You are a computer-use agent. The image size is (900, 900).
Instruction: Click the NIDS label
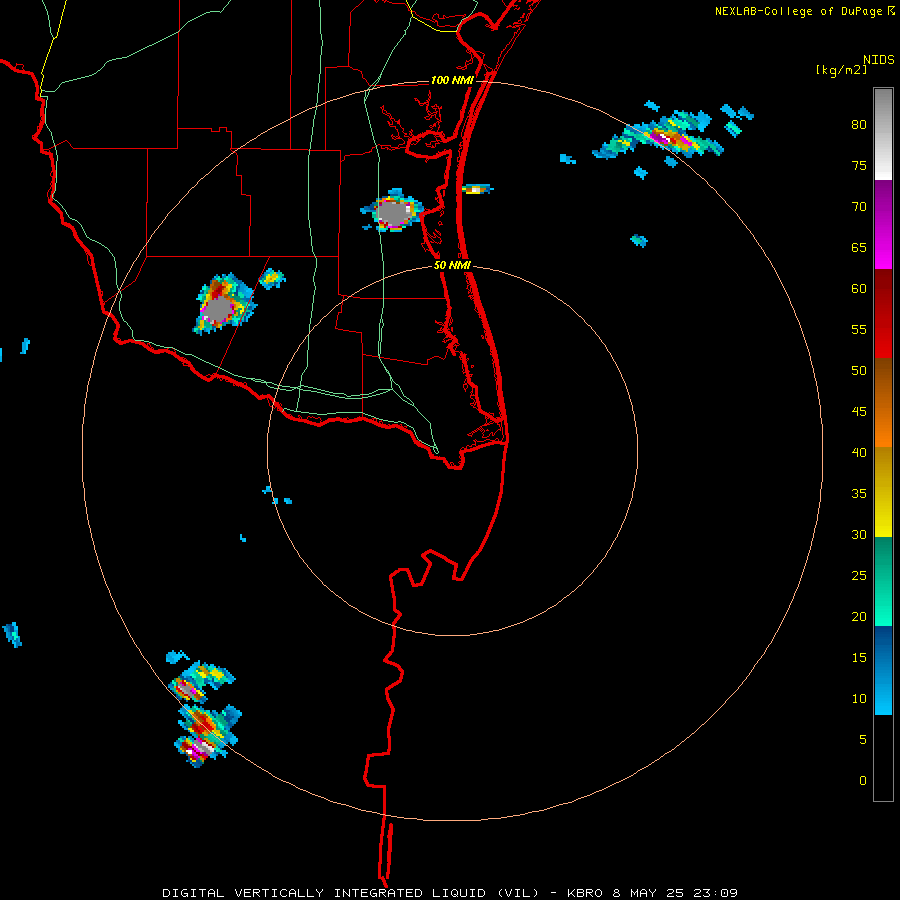pos(878,60)
